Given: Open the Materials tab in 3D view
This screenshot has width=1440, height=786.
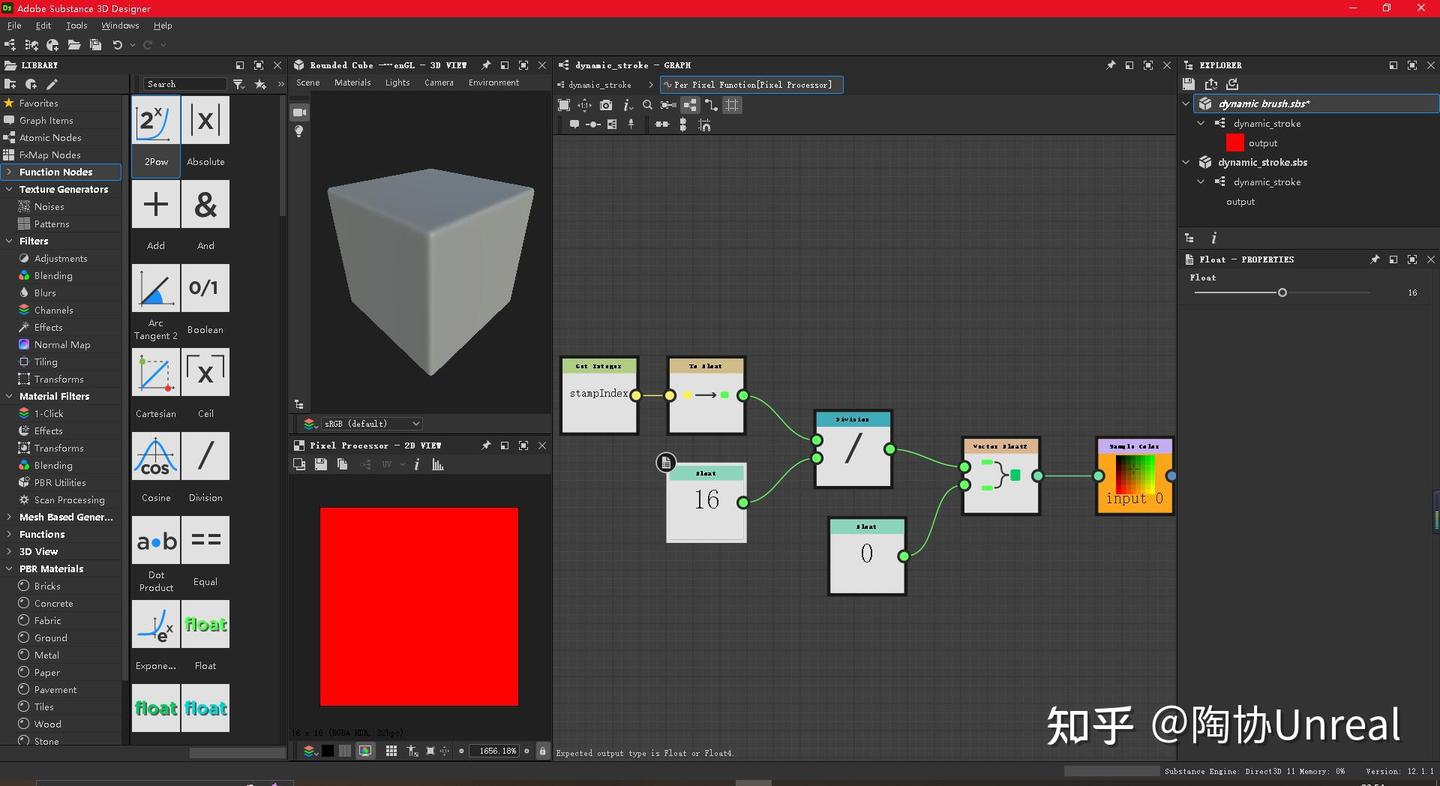Looking at the screenshot, I should tap(352, 83).
